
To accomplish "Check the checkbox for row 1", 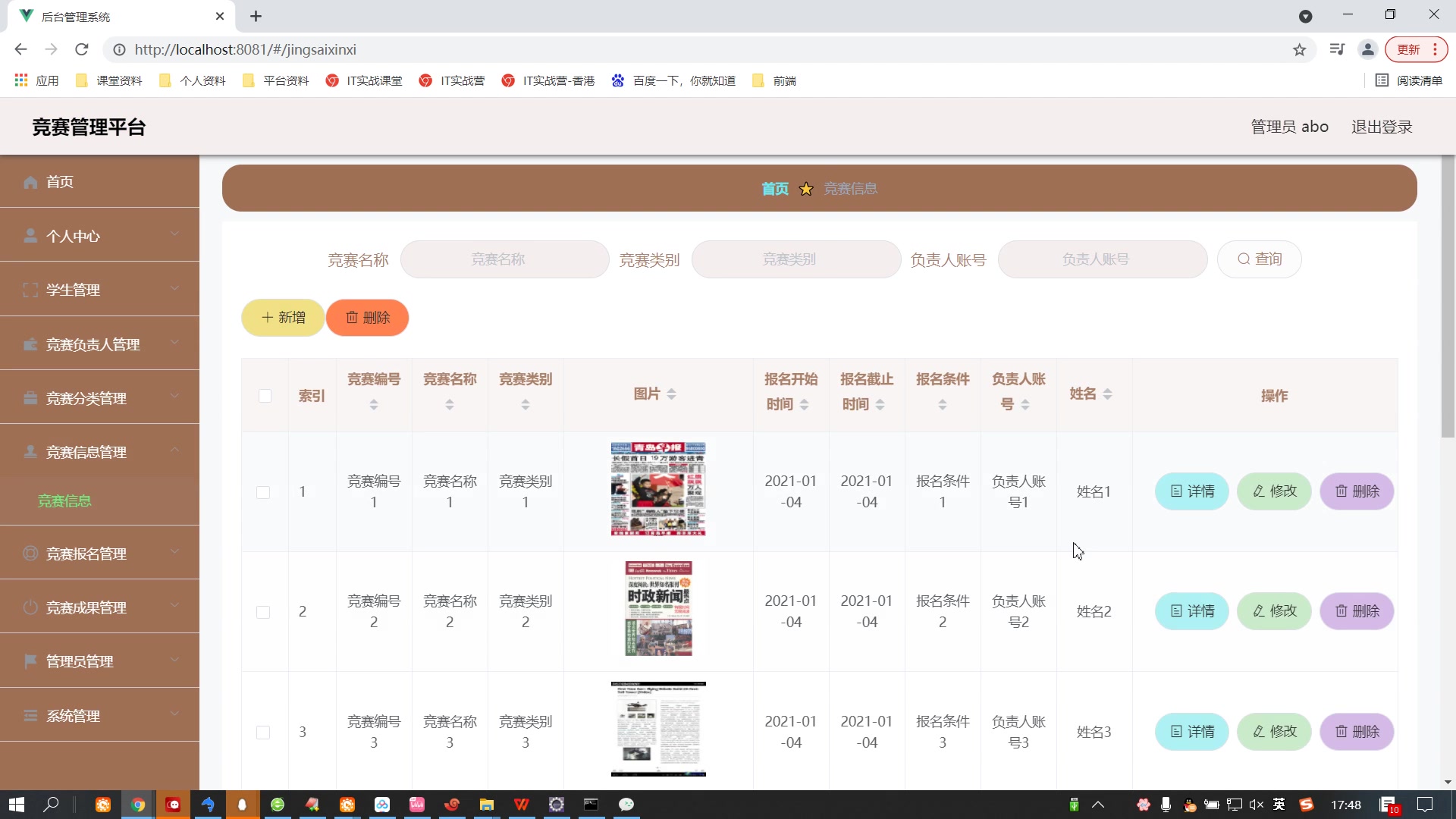I will pyautogui.click(x=264, y=492).
